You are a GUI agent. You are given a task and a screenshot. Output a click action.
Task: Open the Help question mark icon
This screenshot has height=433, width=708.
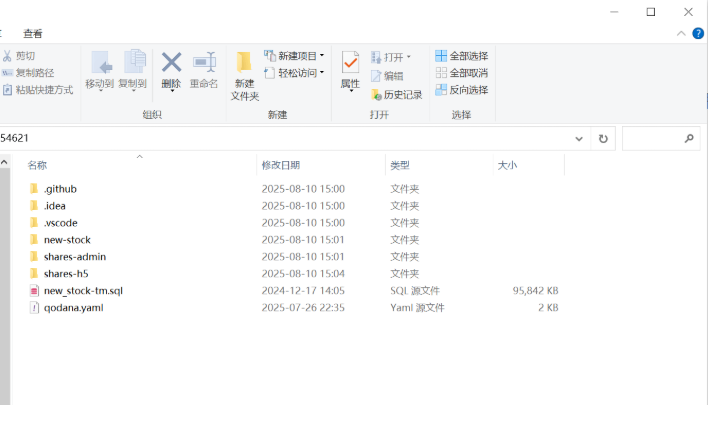click(698, 33)
